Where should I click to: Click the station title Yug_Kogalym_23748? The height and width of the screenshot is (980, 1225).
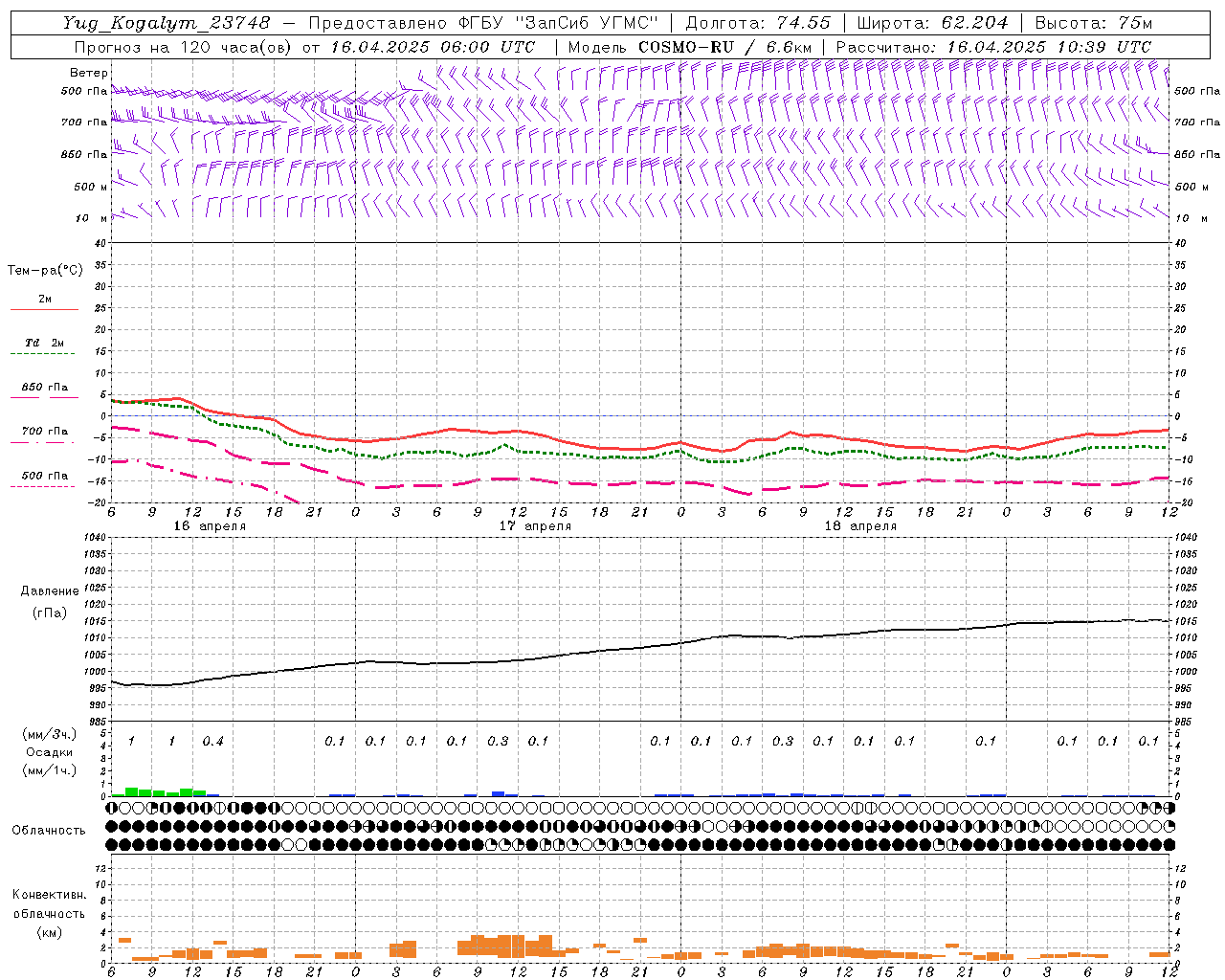167,23
